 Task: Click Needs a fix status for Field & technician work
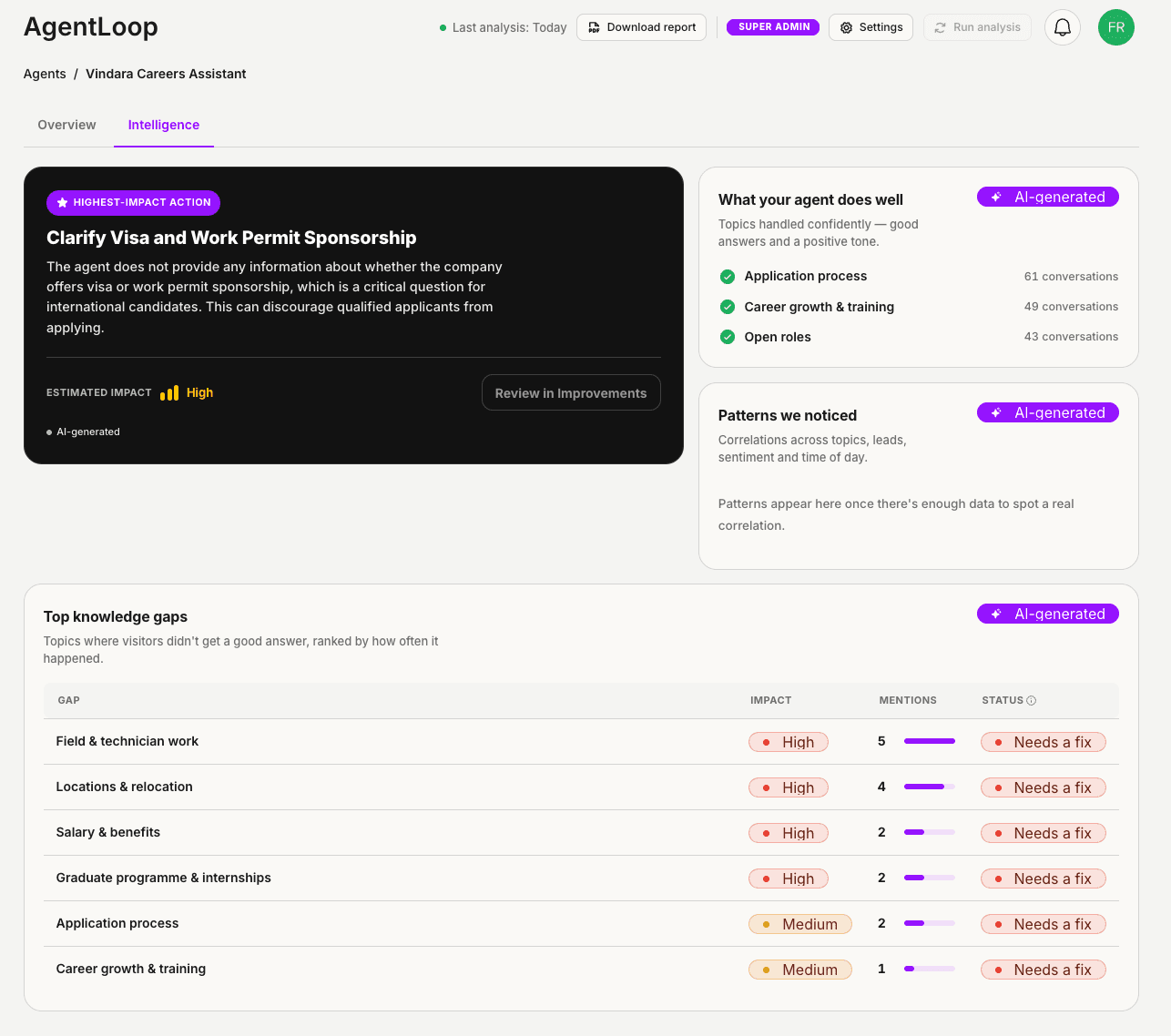coord(1044,742)
